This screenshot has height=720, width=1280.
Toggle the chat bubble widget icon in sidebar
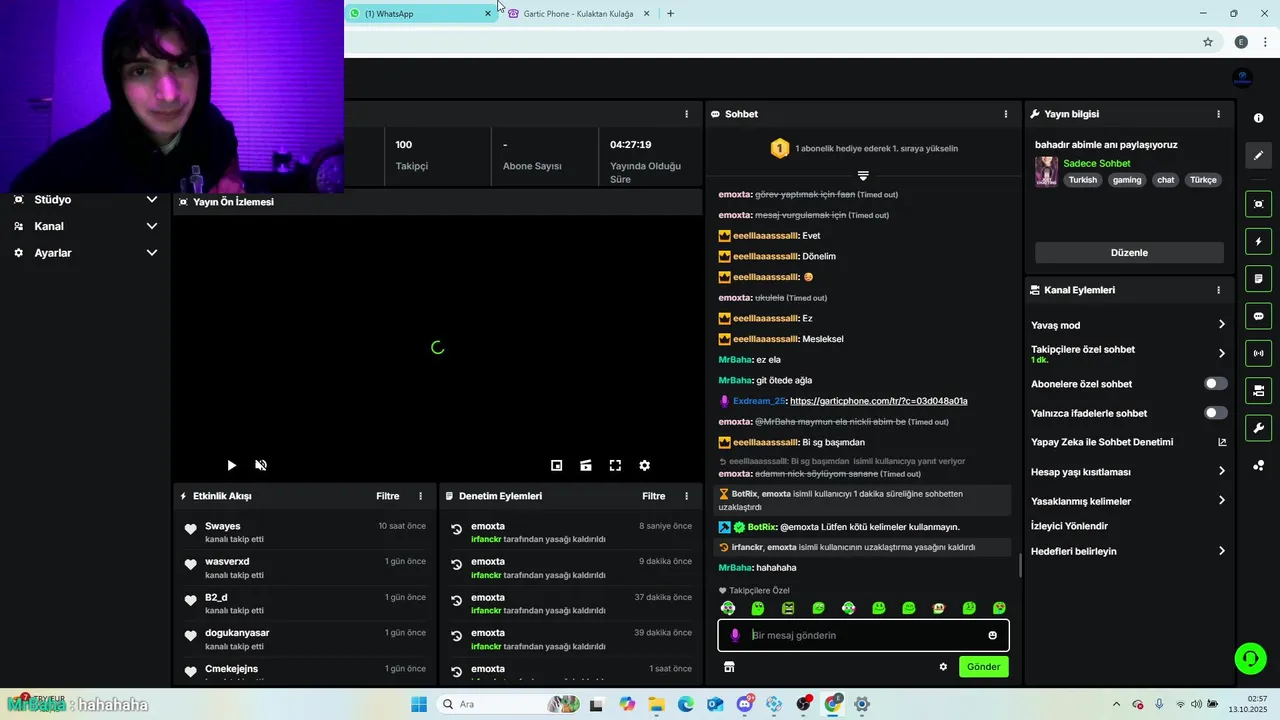tap(1258, 316)
